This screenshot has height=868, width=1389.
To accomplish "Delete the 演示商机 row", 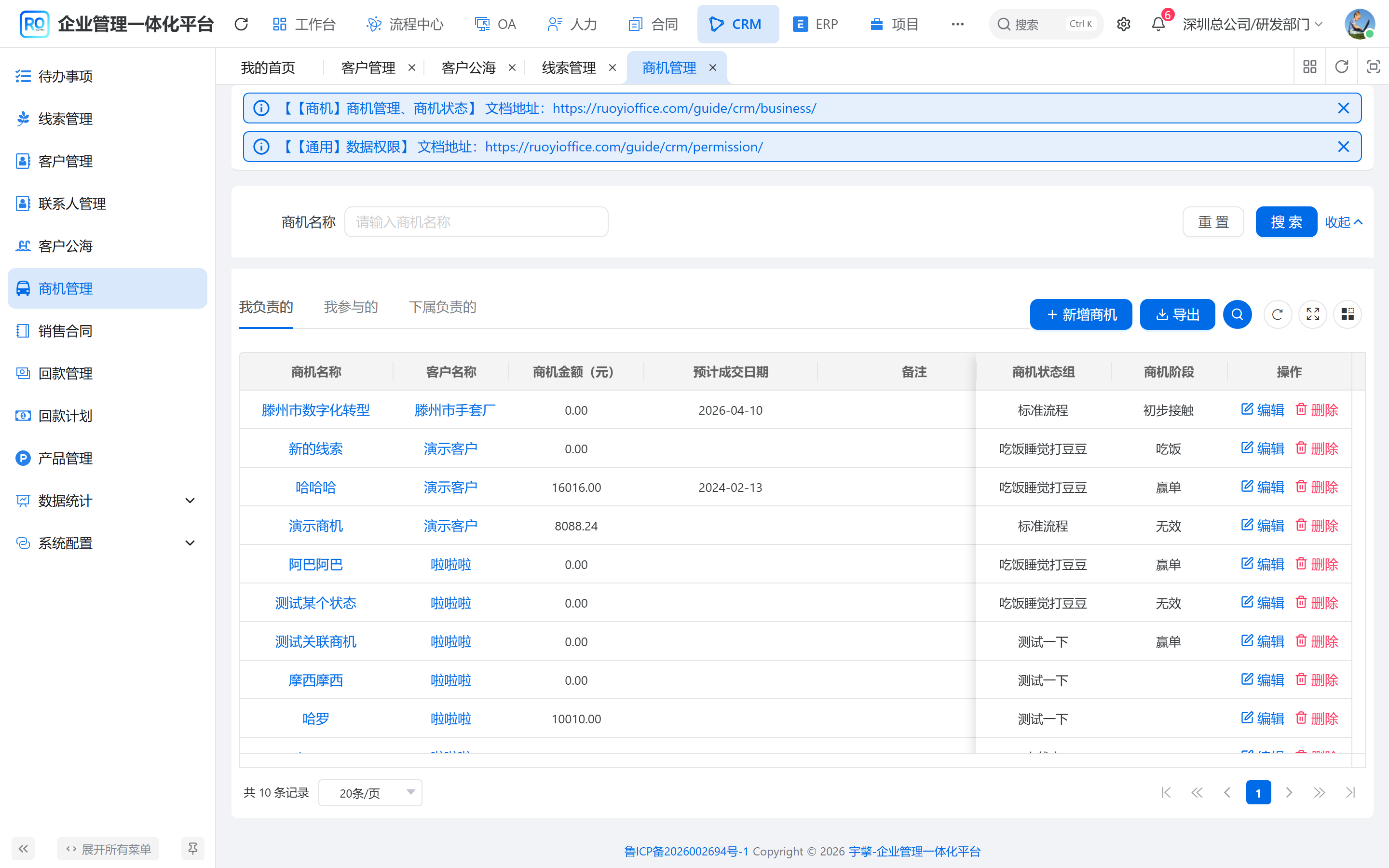I will 1317,525.
